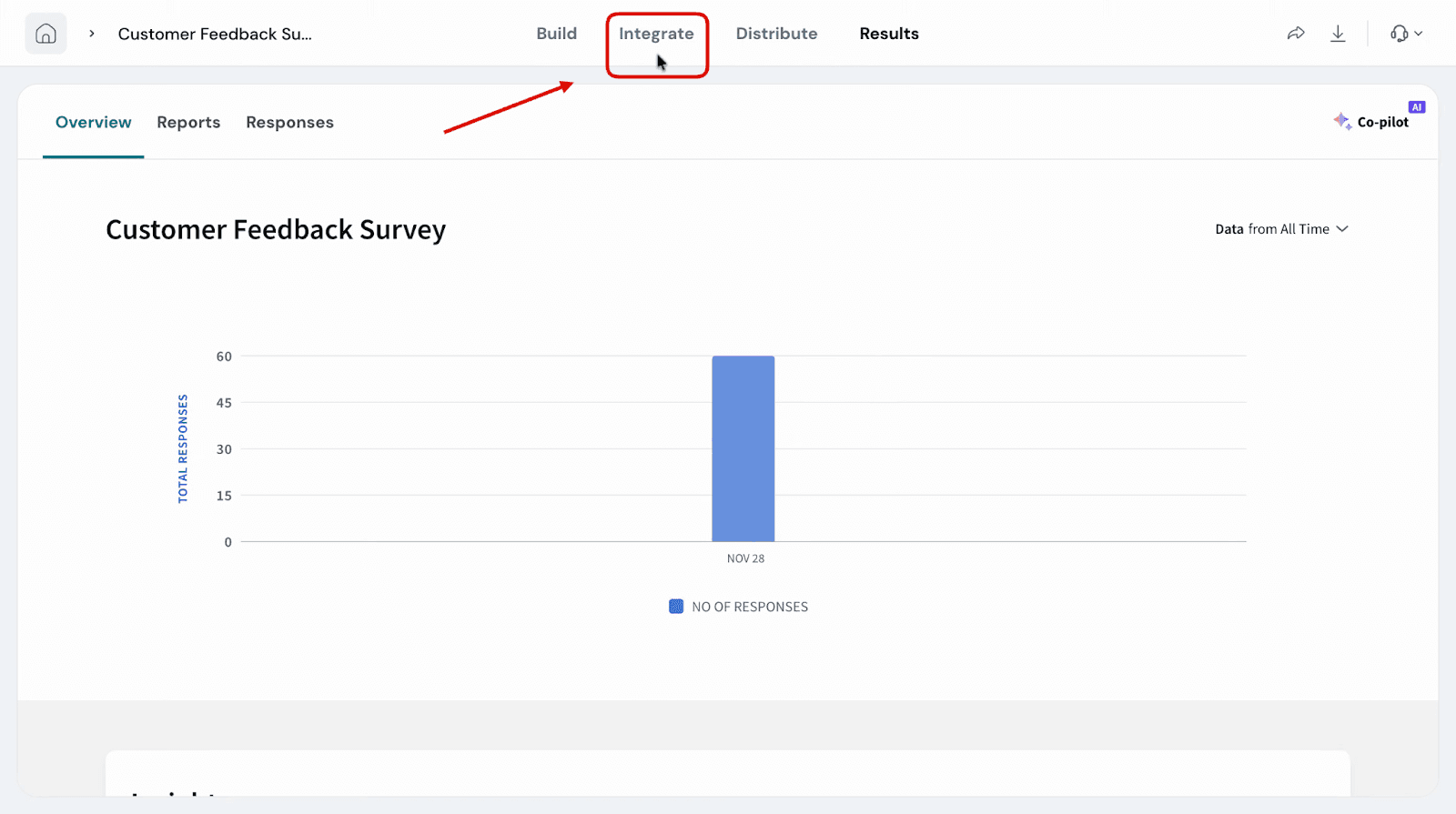The image size is (1456, 814).
Task: Expand the Data from All Time dropdown
Action: pyautogui.click(x=1281, y=229)
